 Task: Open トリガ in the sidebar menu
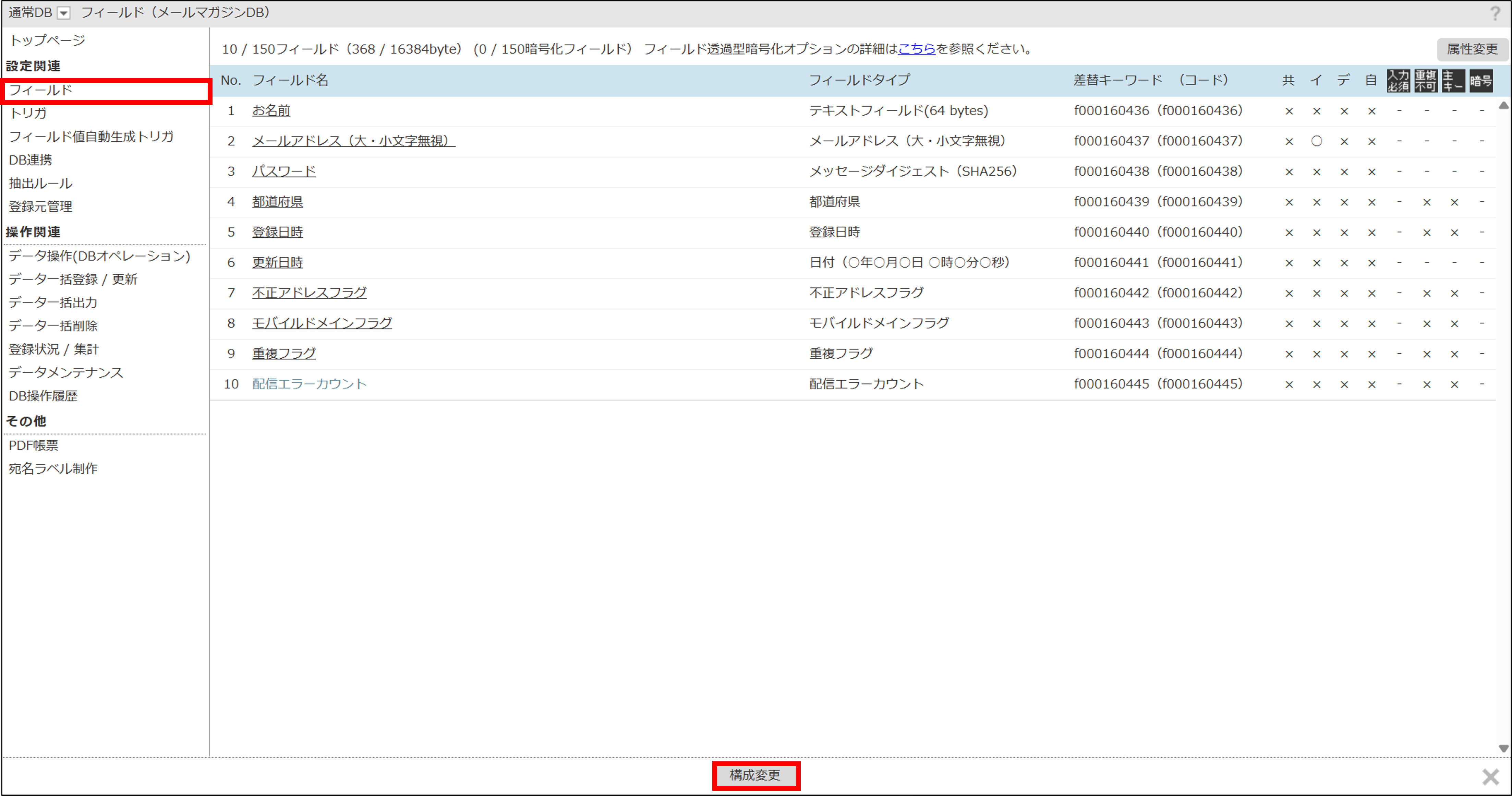(28, 113)
